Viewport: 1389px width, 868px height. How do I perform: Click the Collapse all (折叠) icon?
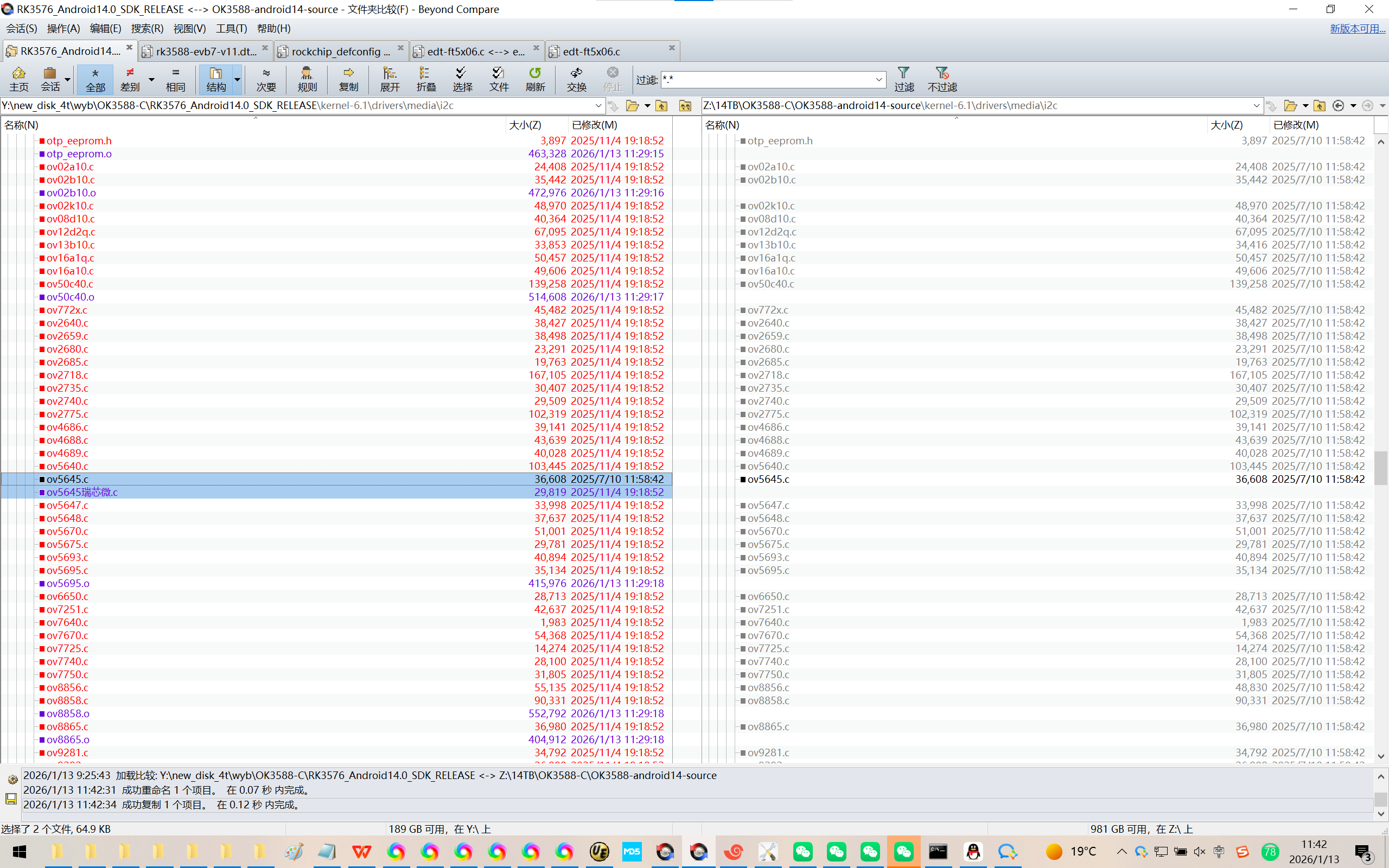(x=426, y=79)
